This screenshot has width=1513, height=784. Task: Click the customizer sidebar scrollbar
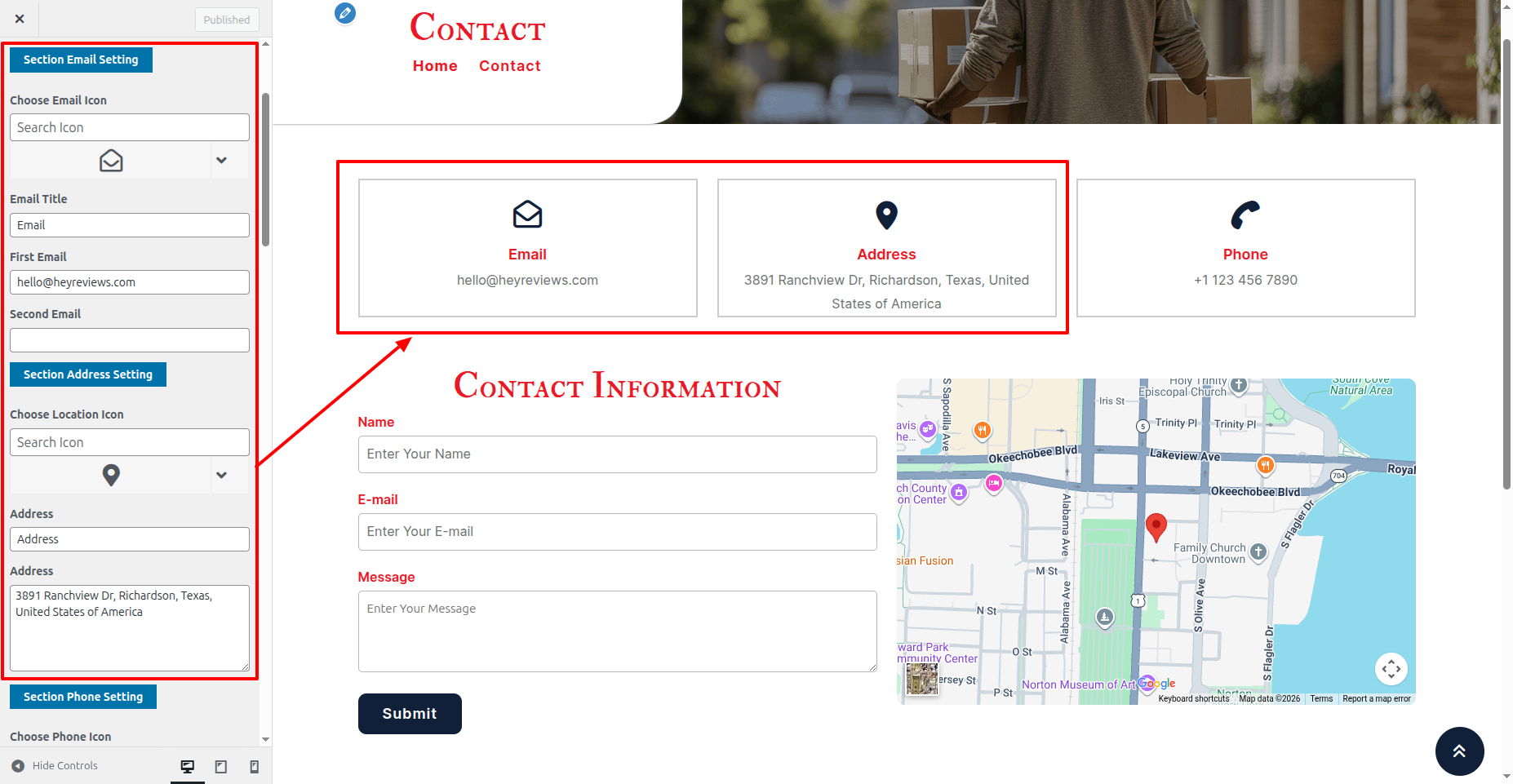pos(265,170)
